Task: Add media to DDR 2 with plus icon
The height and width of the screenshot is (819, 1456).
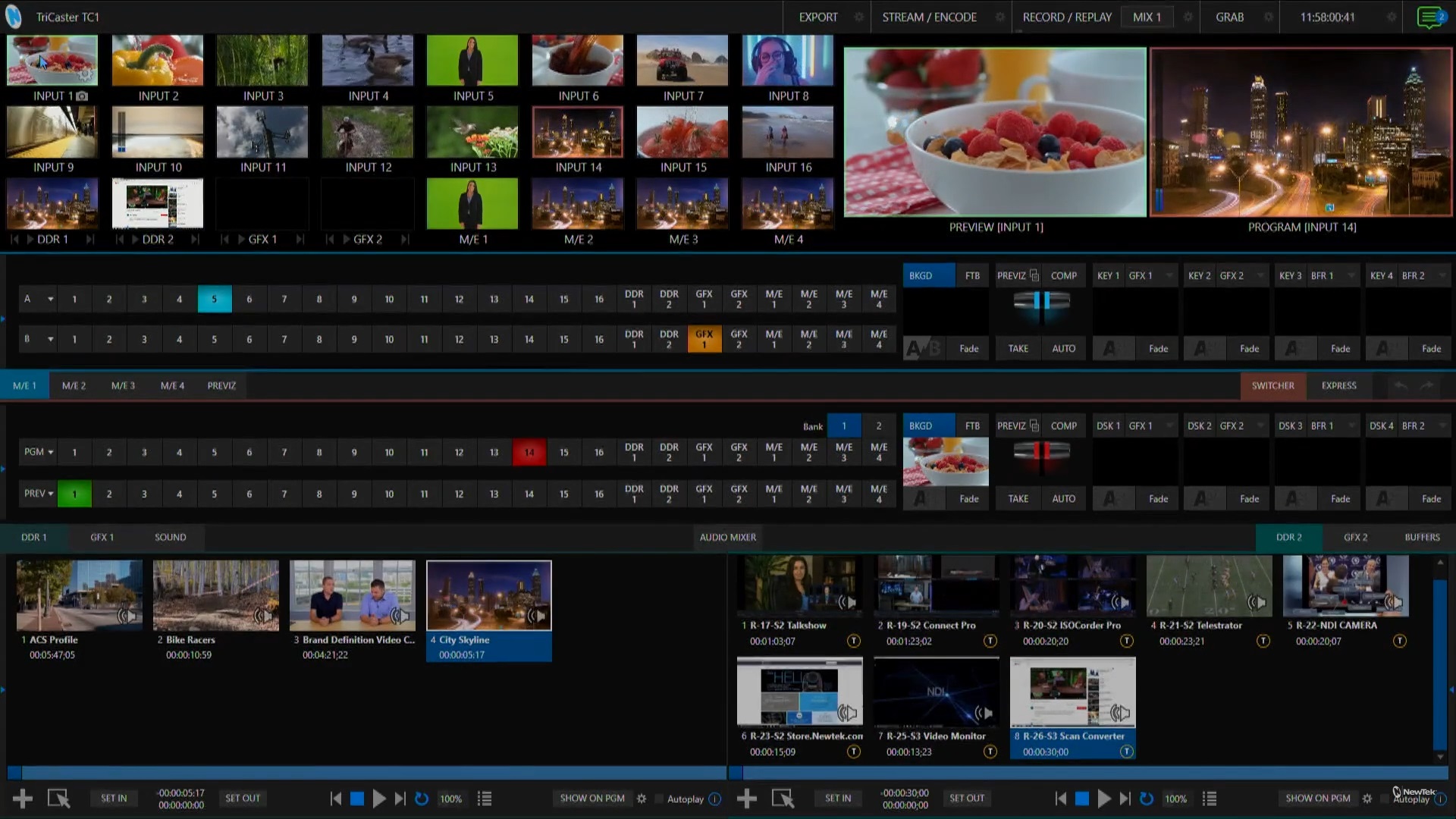Action: 747,799
